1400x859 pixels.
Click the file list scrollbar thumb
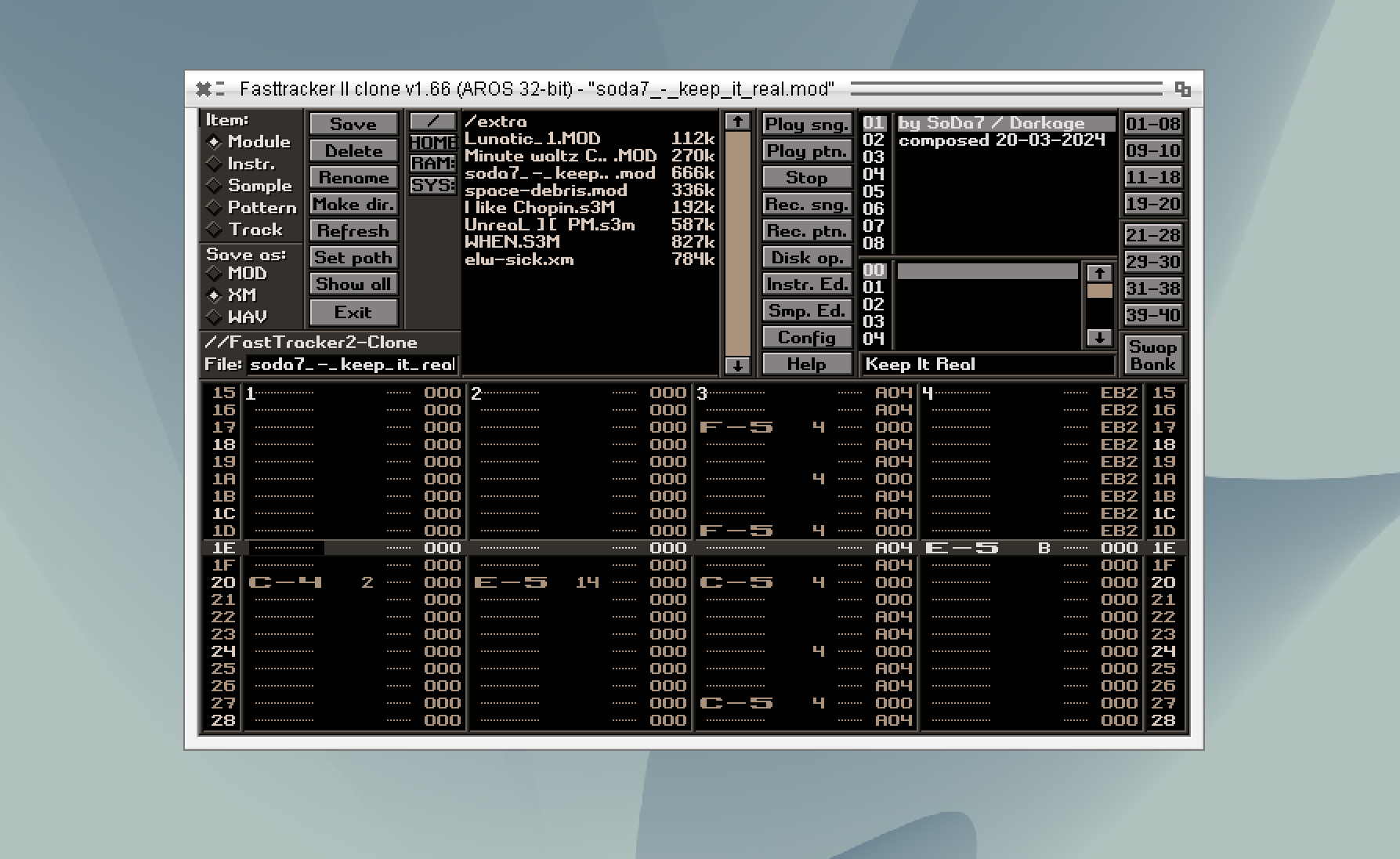point(737,243)
